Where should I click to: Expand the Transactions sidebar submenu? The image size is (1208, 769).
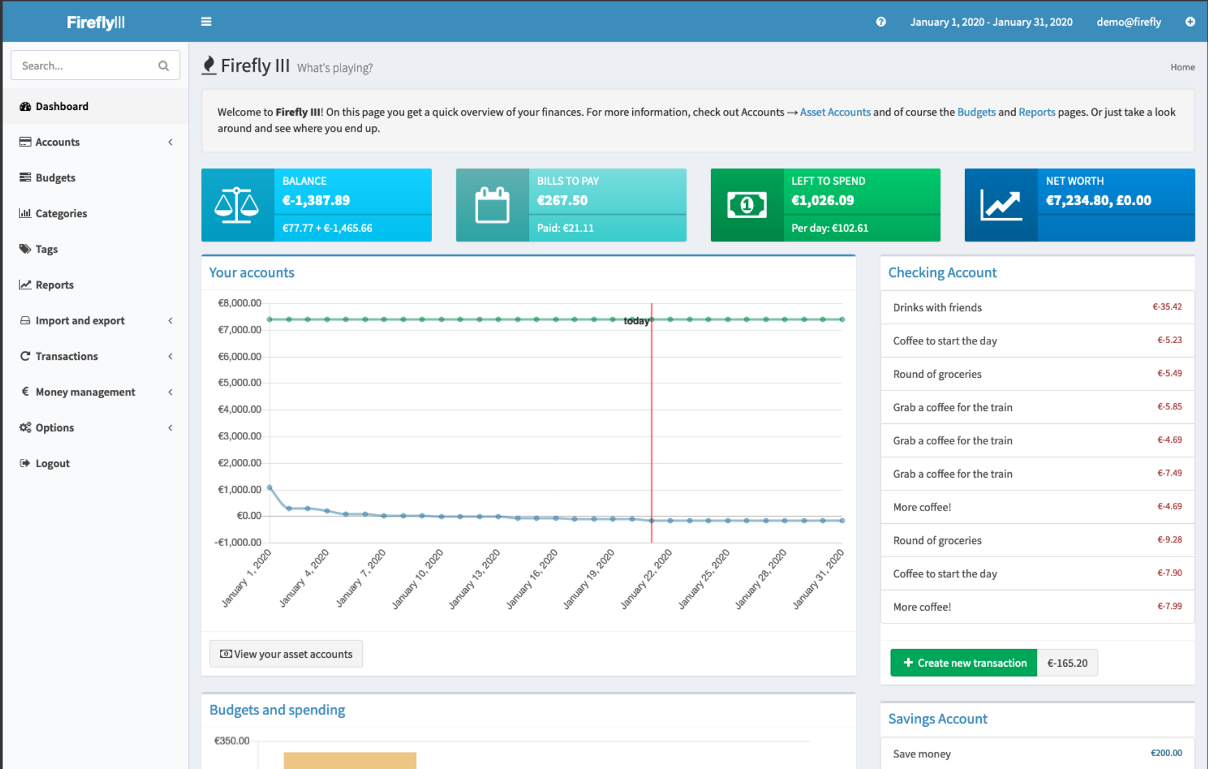95,356
